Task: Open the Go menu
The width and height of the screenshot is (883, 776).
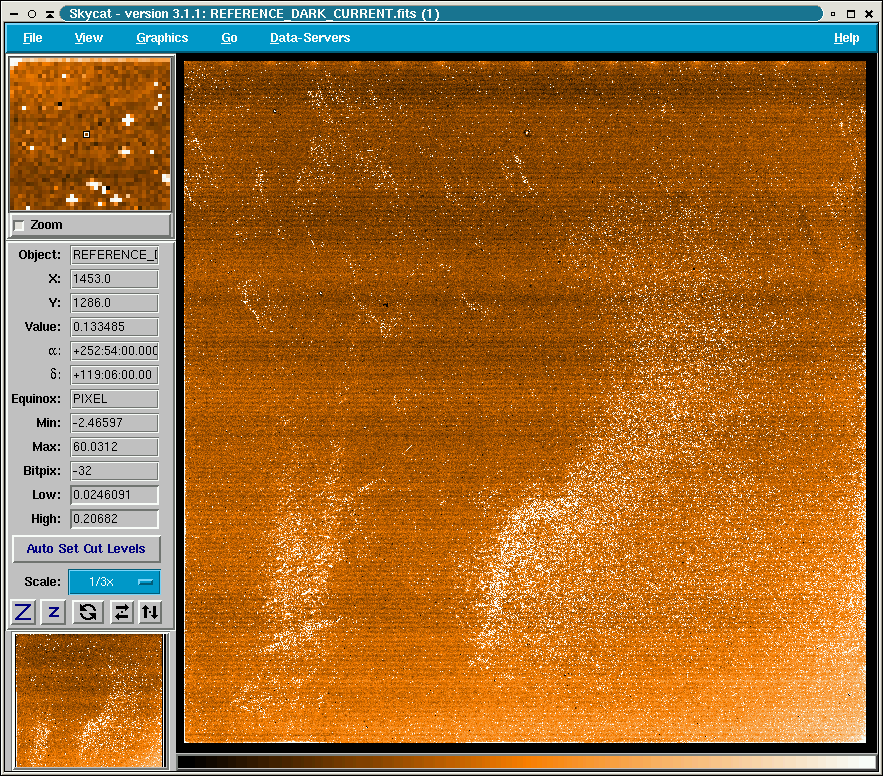Action: (x=229, y=38)
